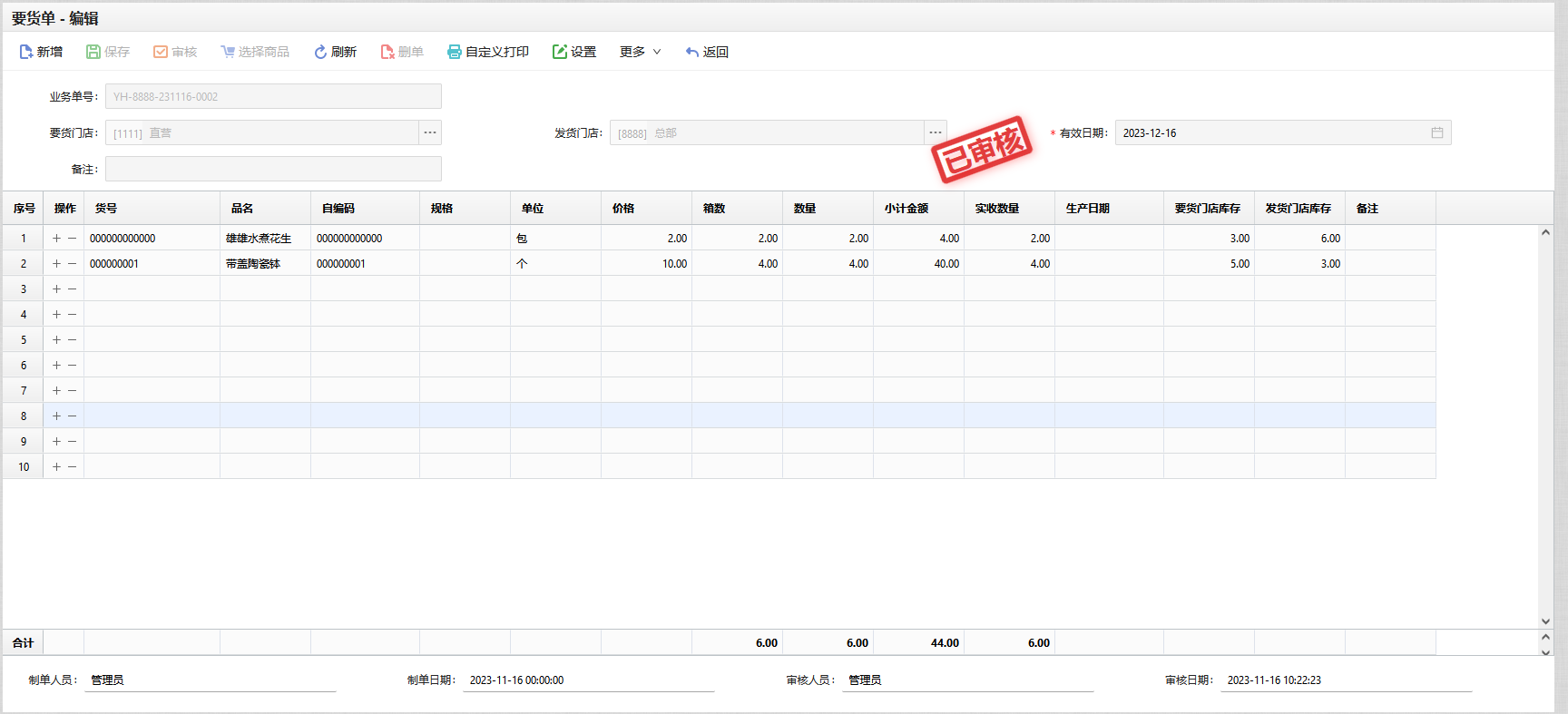Click the 制单日期 field
Viewport: 1568px width, 714px height.
click(x=589, y=680)
